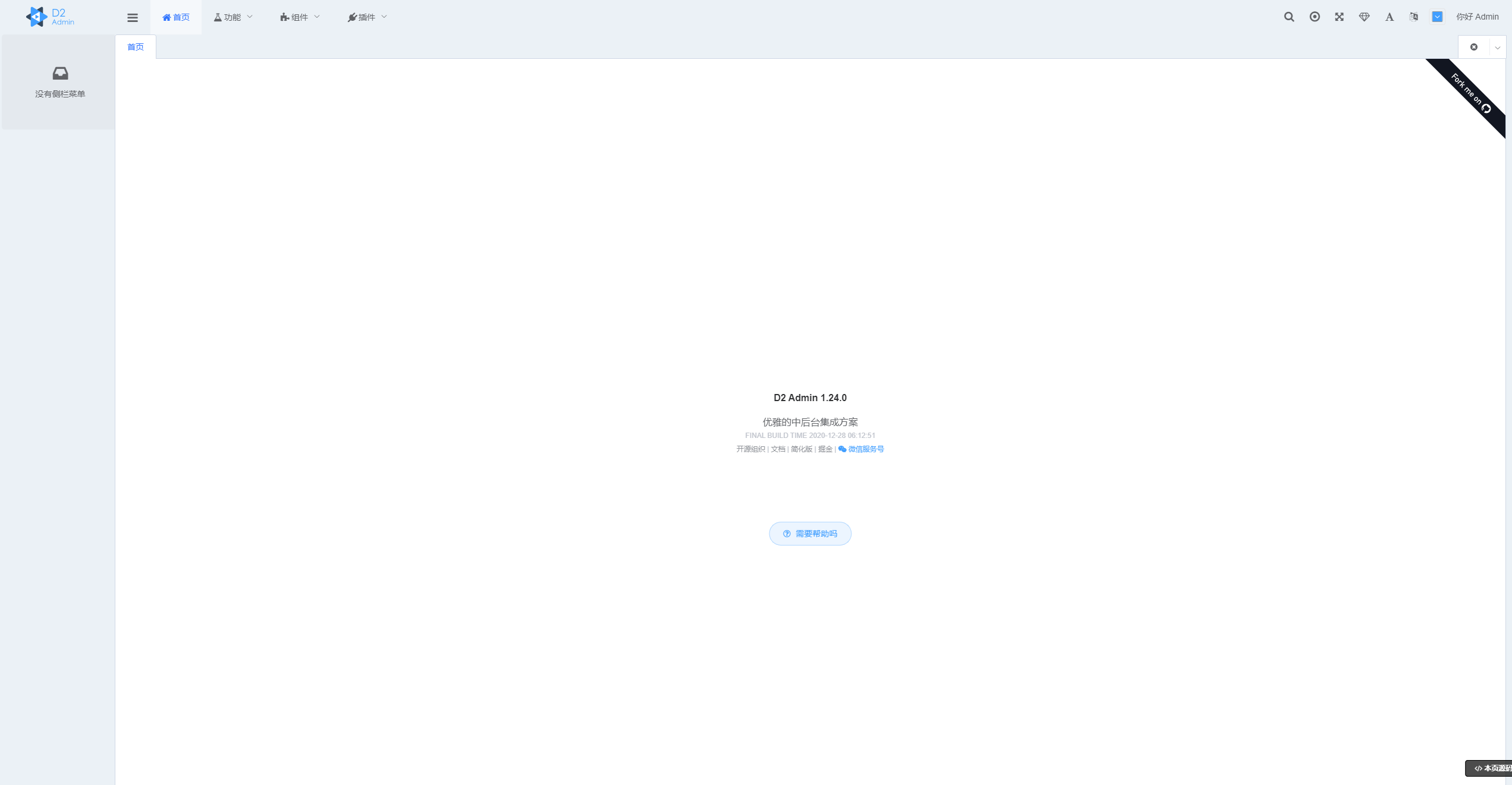Click the log record target icon
The image size is (1512, 785).
tap(1315, 17)
